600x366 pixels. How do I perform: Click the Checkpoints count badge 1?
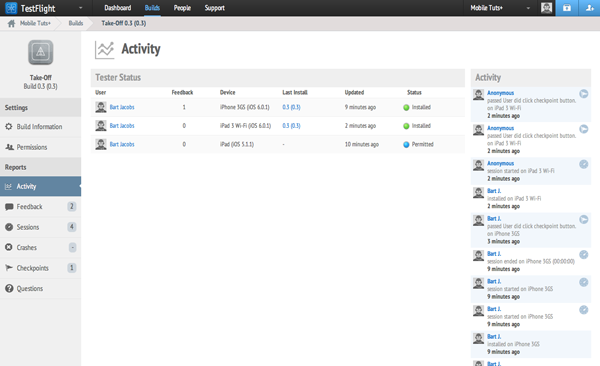click(72, 268)
